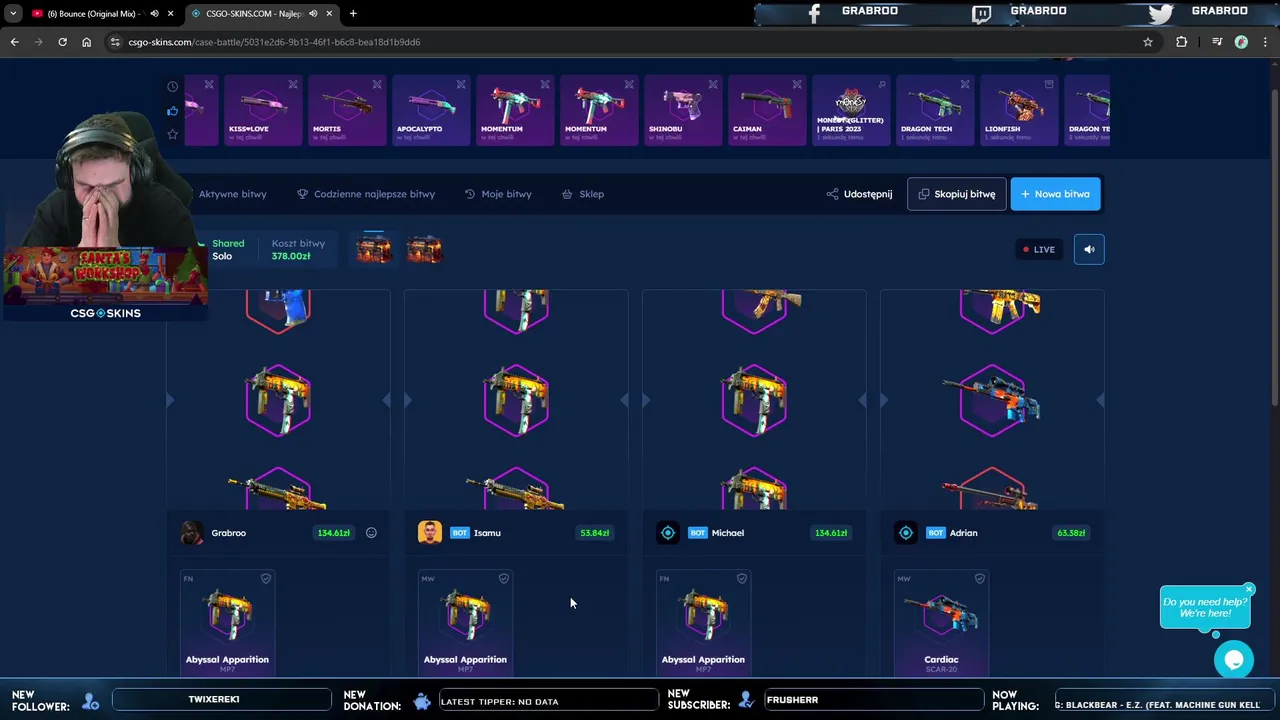Click the corner icon on the LIONFISH drop
Screen dimensions: 1280x720
tap(1049, 84)
